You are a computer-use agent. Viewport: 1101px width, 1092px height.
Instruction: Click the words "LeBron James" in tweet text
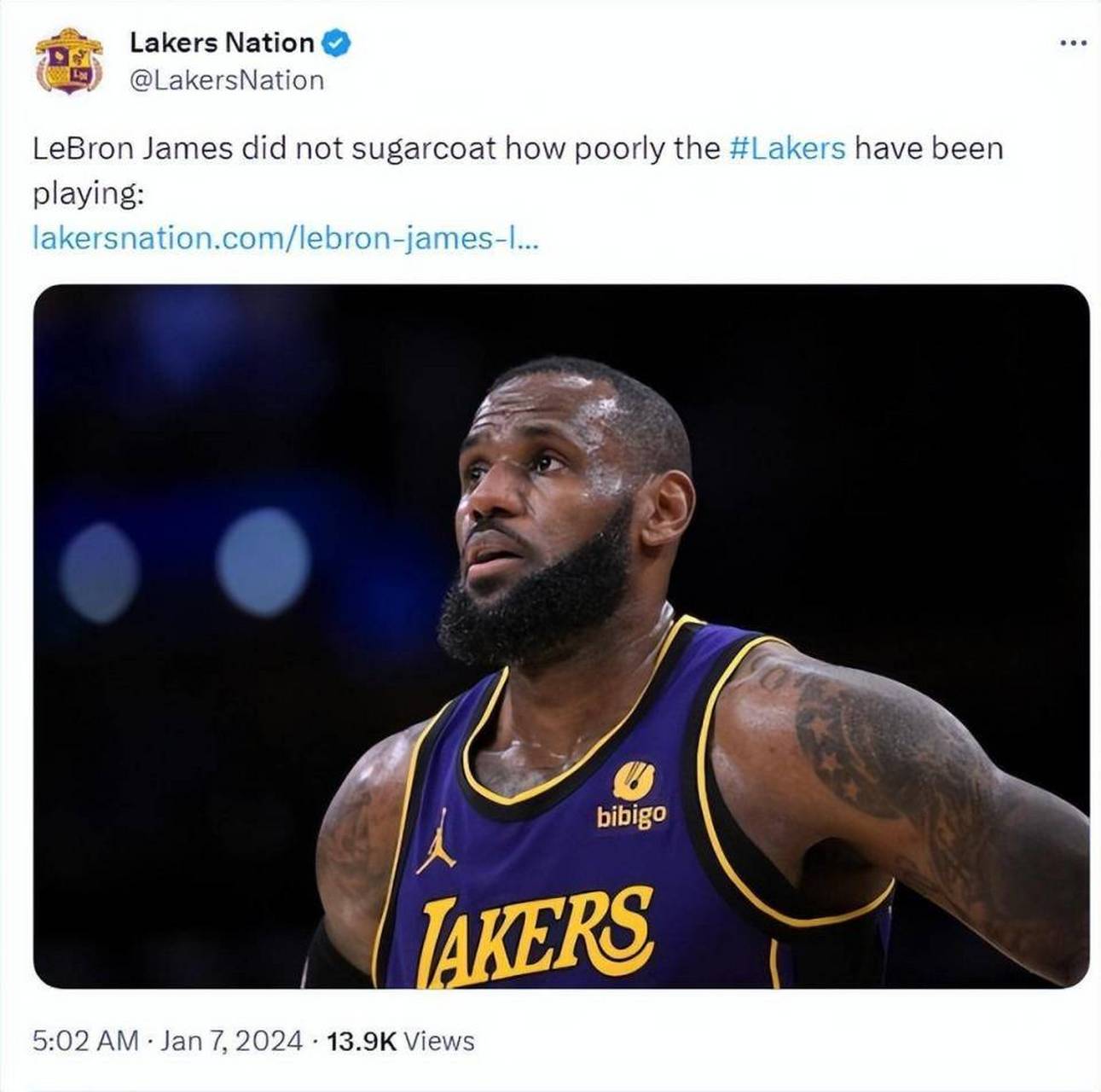click(x=132, y=148)
